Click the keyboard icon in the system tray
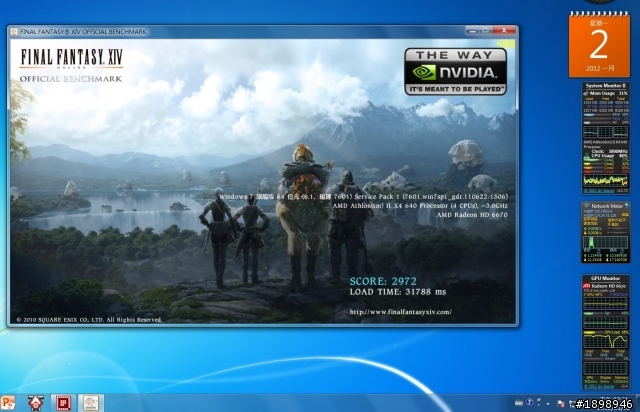640x412 pixels. pos(519,403)
